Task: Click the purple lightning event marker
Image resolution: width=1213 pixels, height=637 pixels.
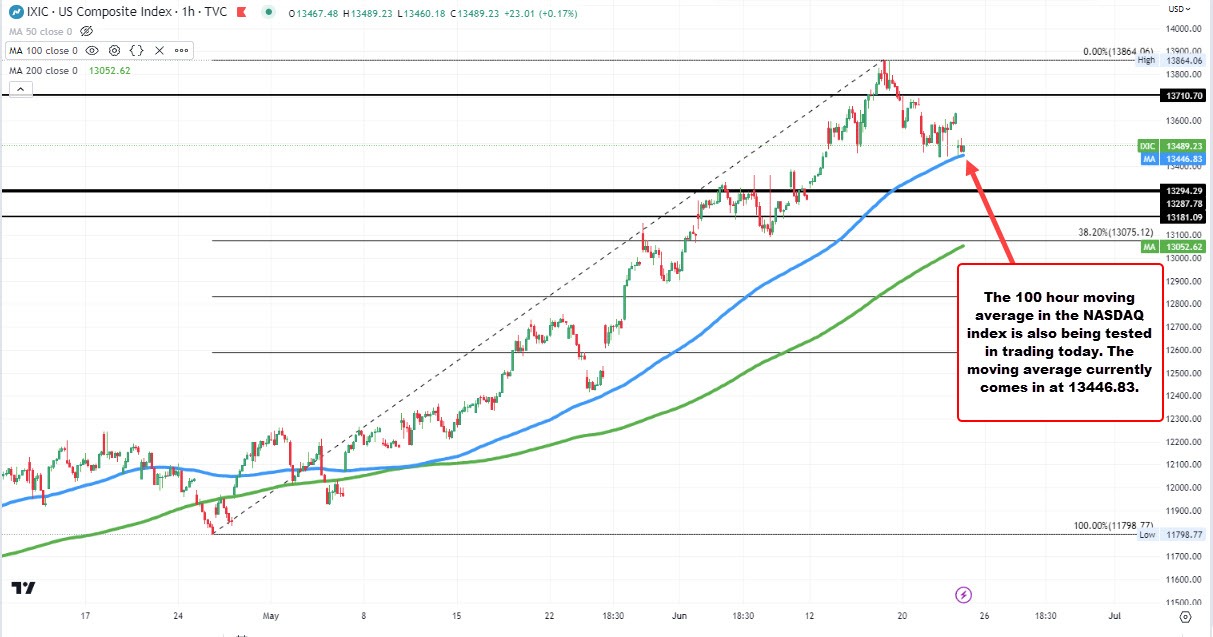Action: pyautogui.click(x=964, y=595)
